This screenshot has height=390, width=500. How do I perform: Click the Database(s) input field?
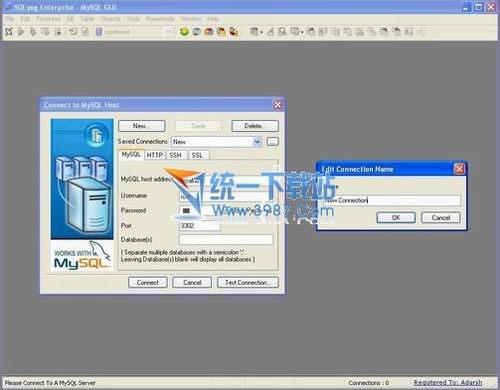coord(226,239)
